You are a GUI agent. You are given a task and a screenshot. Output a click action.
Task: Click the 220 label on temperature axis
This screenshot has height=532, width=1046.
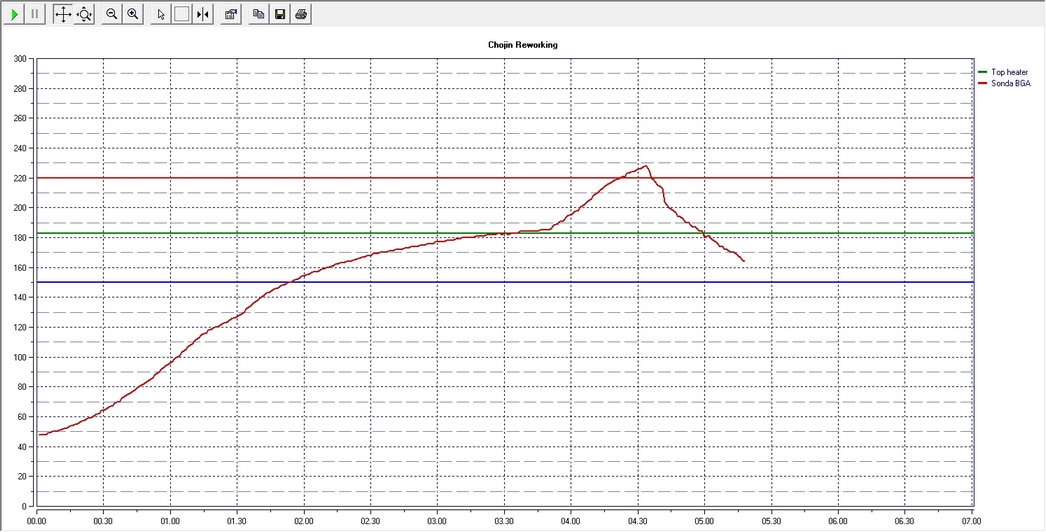tap(19, 178)
